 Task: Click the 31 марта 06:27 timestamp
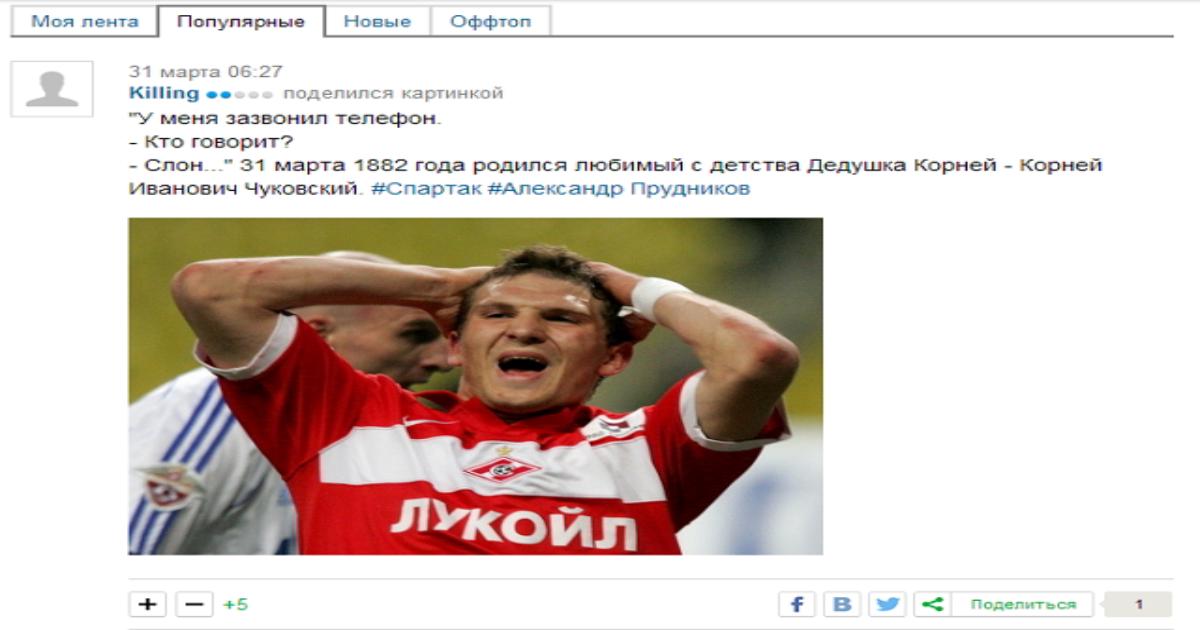pyautogui.click(x=206, y=71)
